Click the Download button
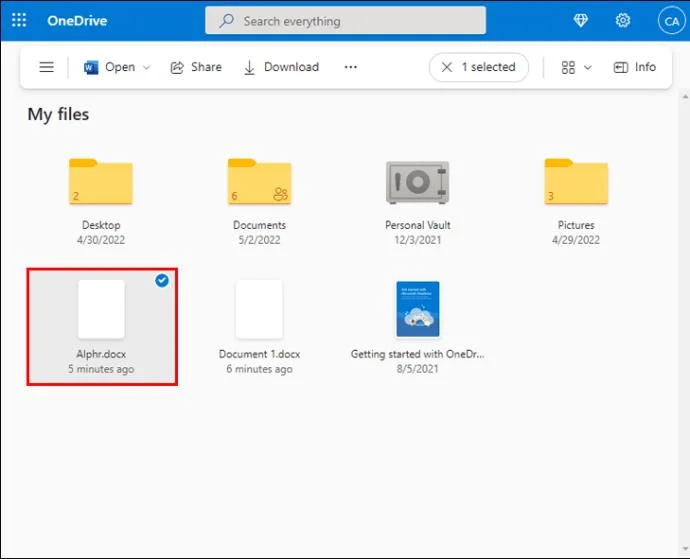 pyautogui.click(x=281, y=67)
